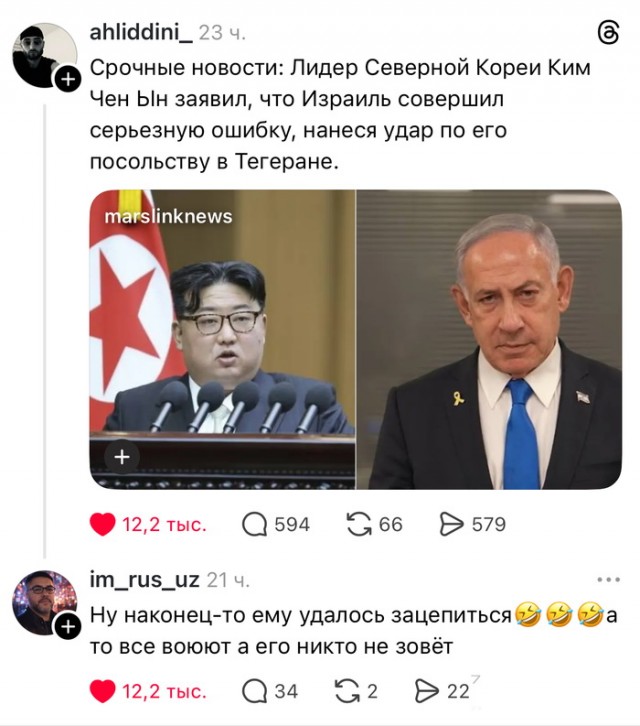The image size is (640, 726).
Task: Repost the im_rus_uz comment
Action: tap(347, 692)
